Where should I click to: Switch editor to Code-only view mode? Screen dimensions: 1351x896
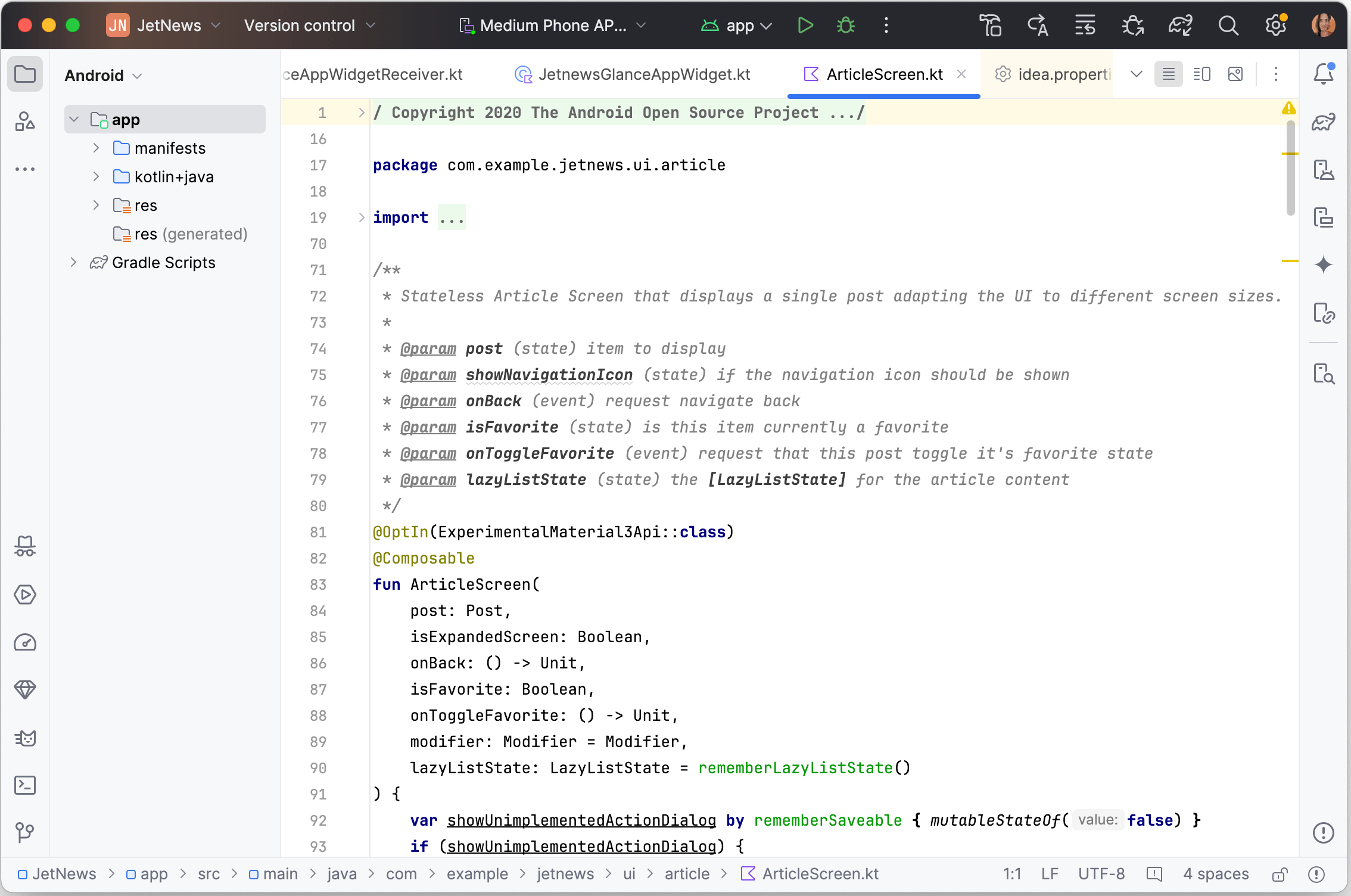pyautogui.click(x=1168, y=74)
